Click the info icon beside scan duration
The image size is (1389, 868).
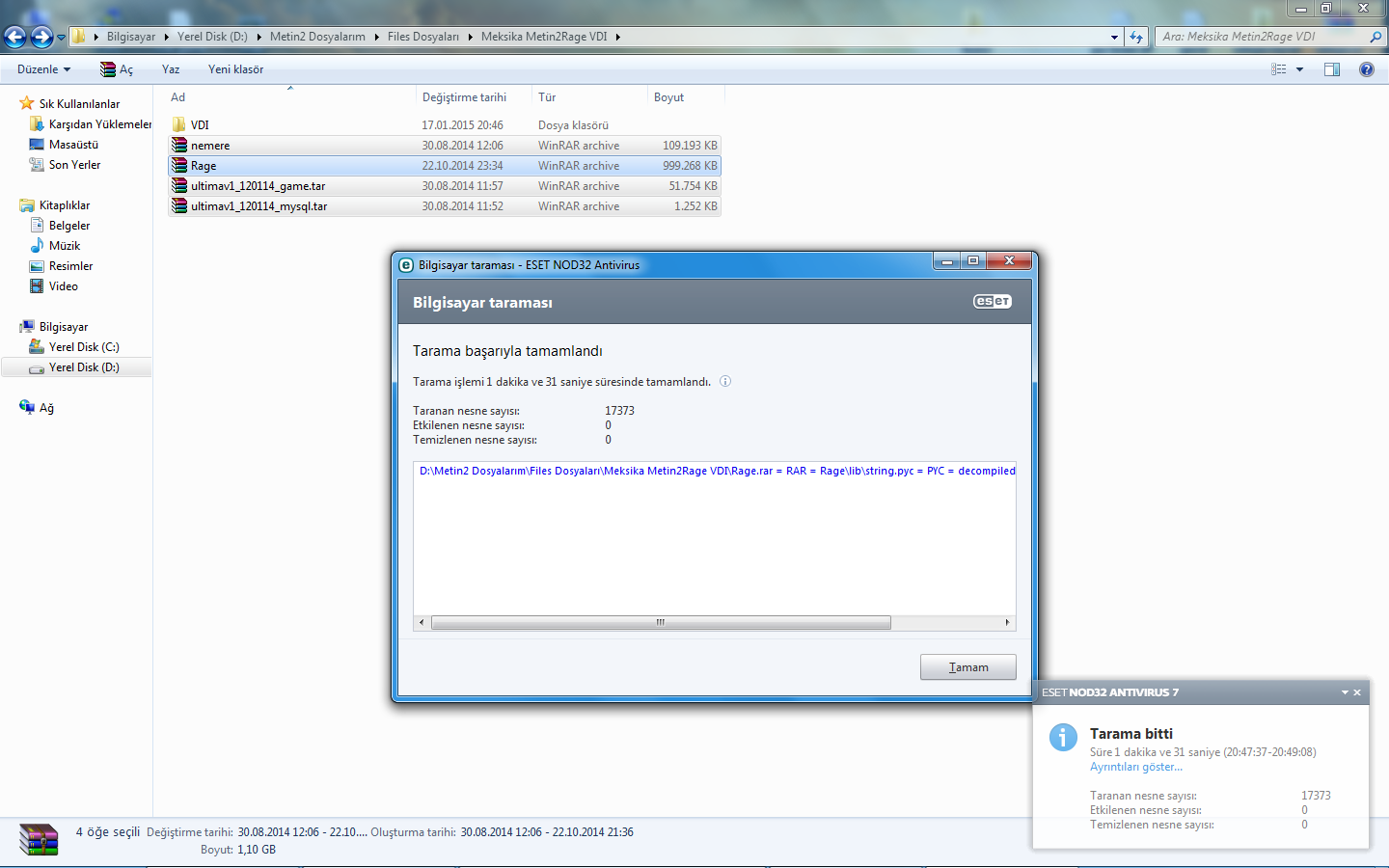(x=725, y=381)
